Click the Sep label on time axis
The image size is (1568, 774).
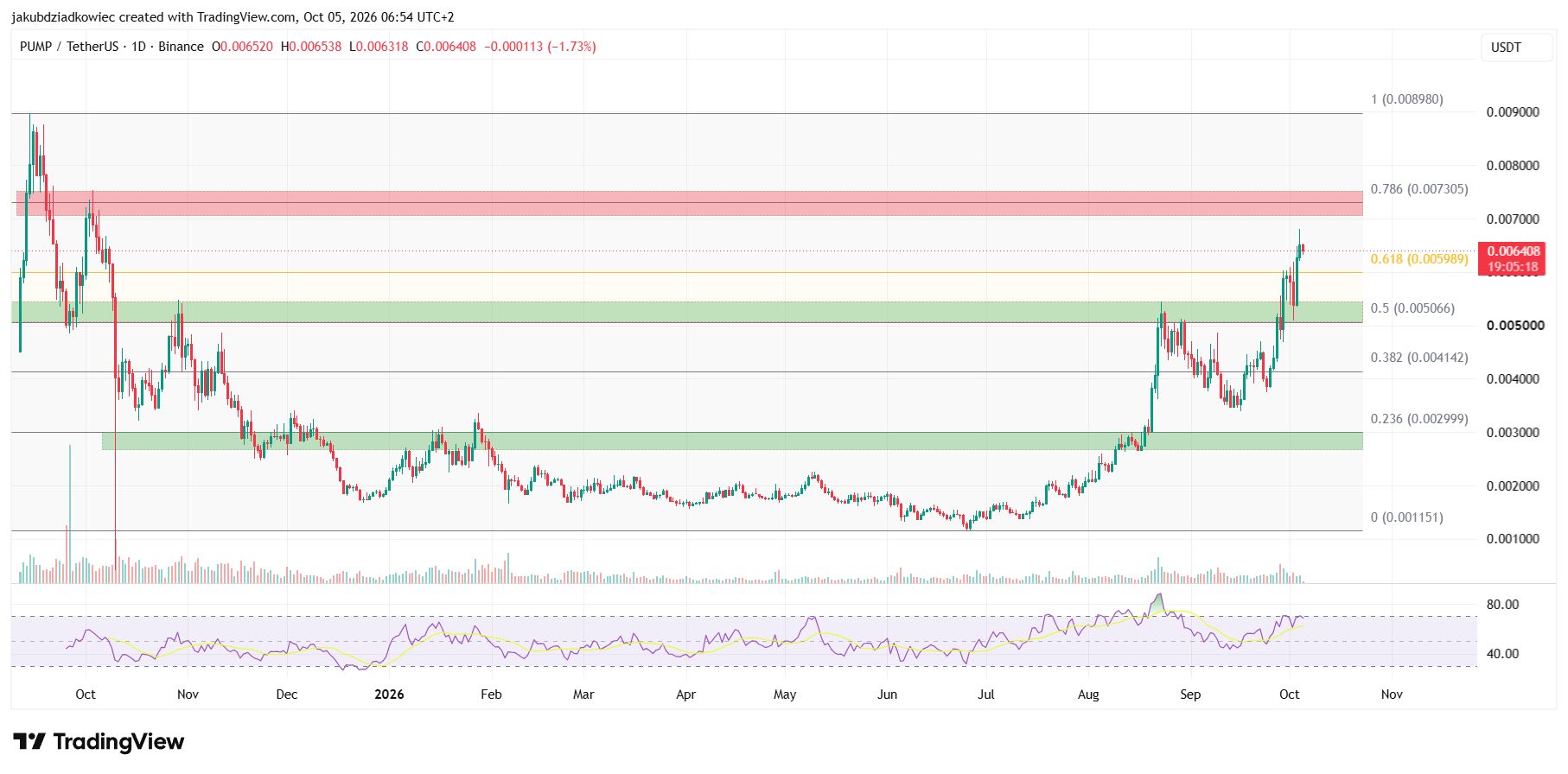point(1190,695)
